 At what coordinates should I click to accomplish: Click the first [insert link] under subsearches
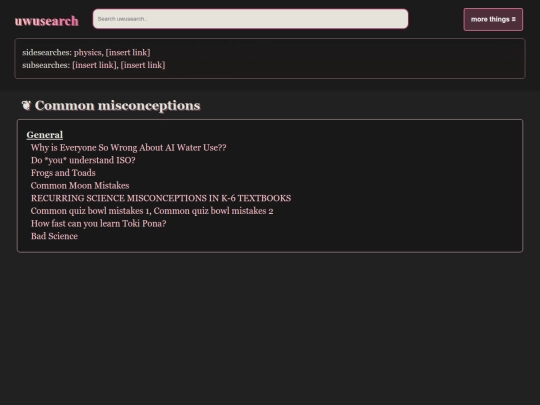pyautogui.click(x=94, y=65)
